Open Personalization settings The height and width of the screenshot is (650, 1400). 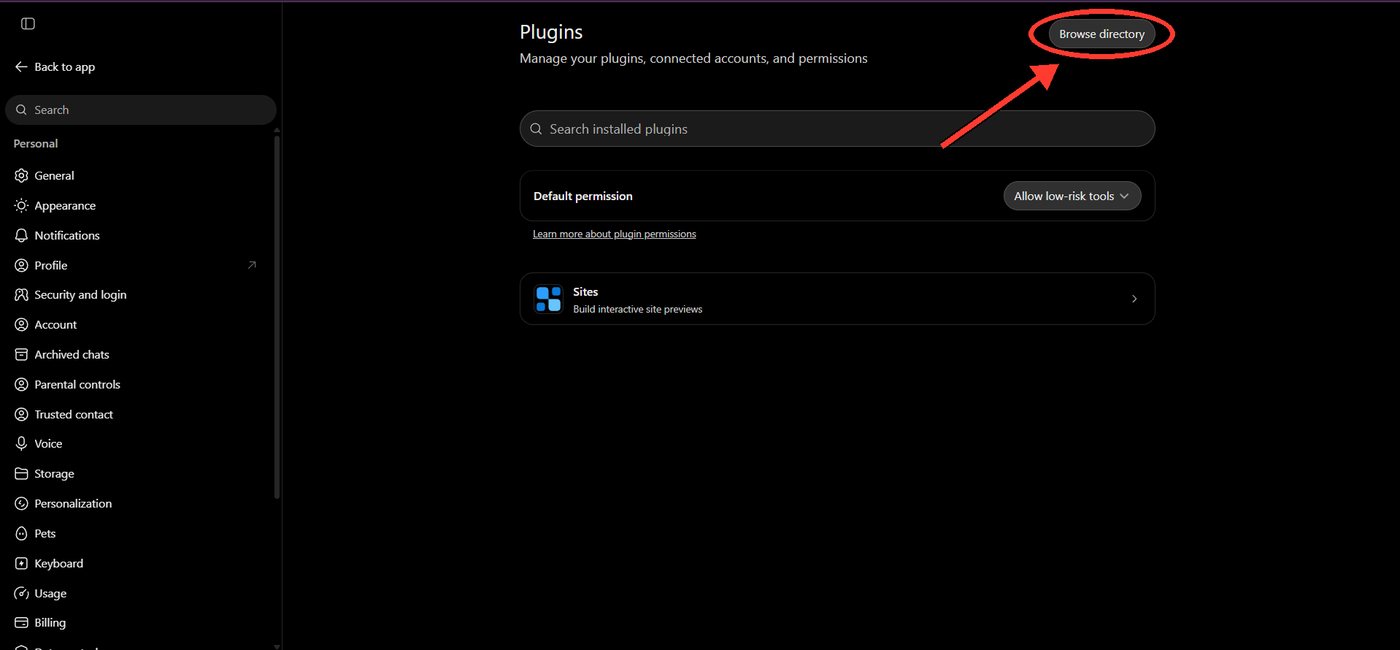click(x=140, y=504)
